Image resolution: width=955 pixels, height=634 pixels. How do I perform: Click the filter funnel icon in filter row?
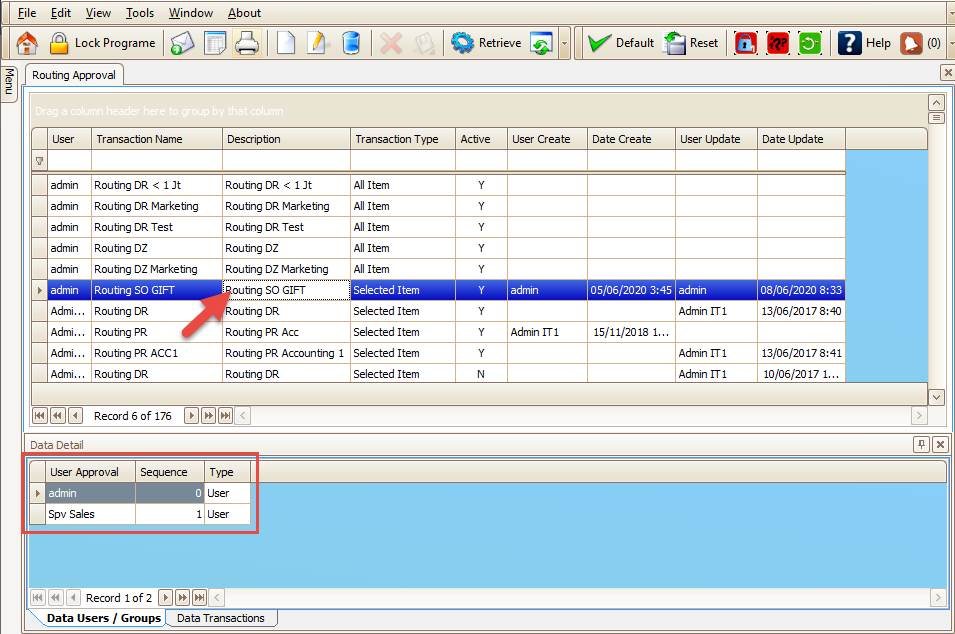pyautogui.click(x=40, y=161)
